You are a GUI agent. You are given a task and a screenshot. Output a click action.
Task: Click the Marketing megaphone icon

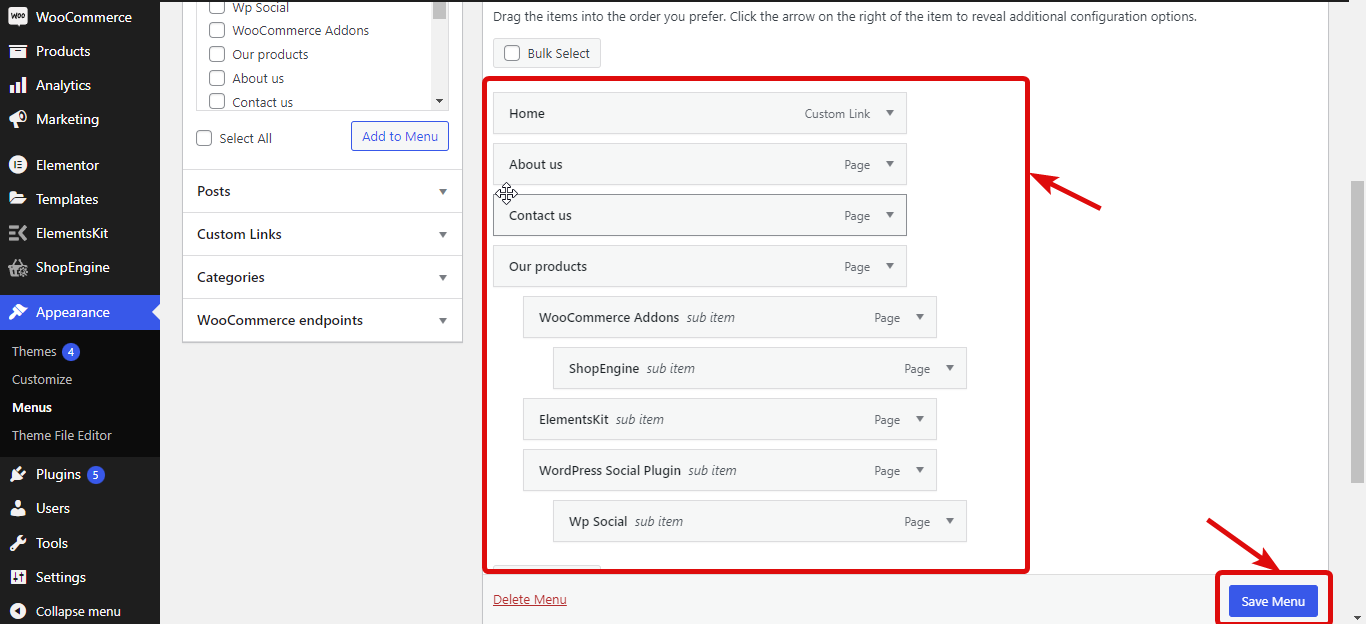point(18,119)
